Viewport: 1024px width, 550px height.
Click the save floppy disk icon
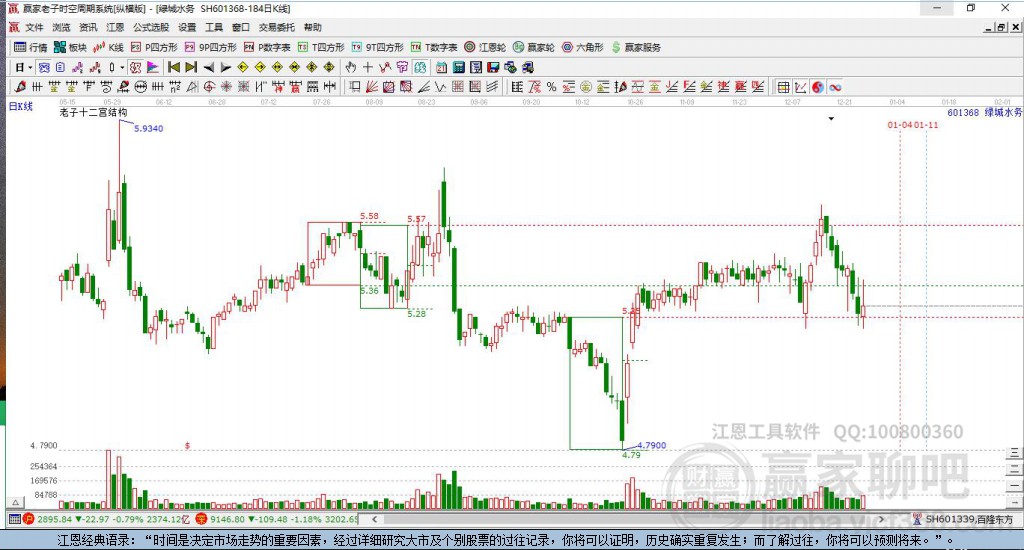tap(493, 67)
